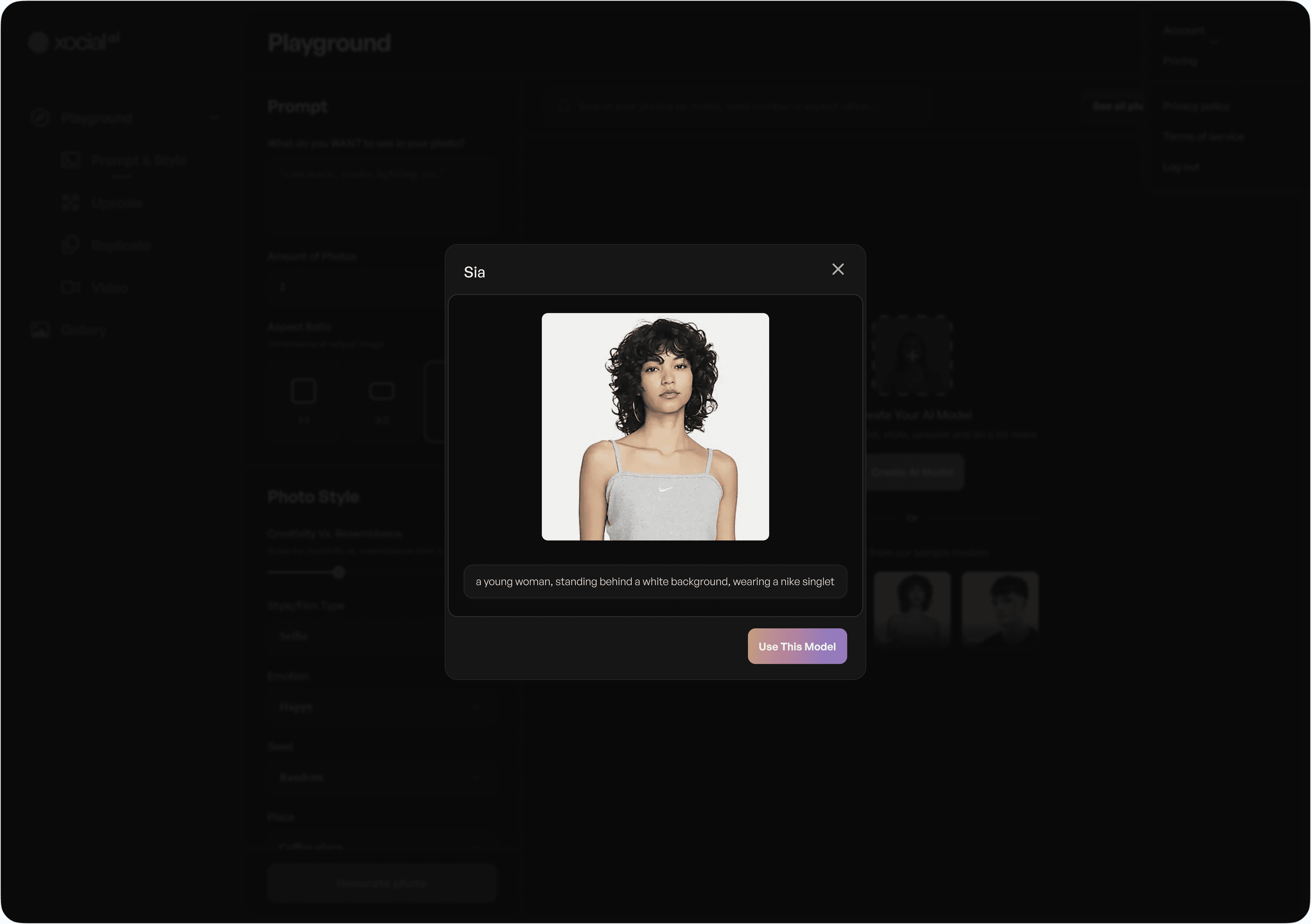Click Log out in account menu
Image resolution: width=1311 pixels, height=924 pixels.
pyautogui.click(x=1181, y=167)
